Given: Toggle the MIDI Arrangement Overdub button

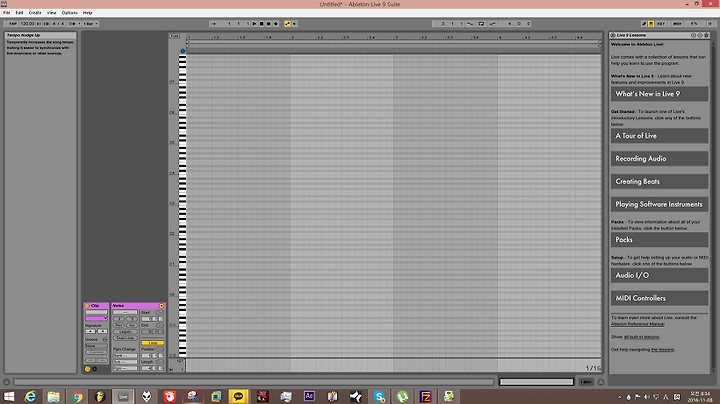Looking at the screenshot, I should pos(276,23).
